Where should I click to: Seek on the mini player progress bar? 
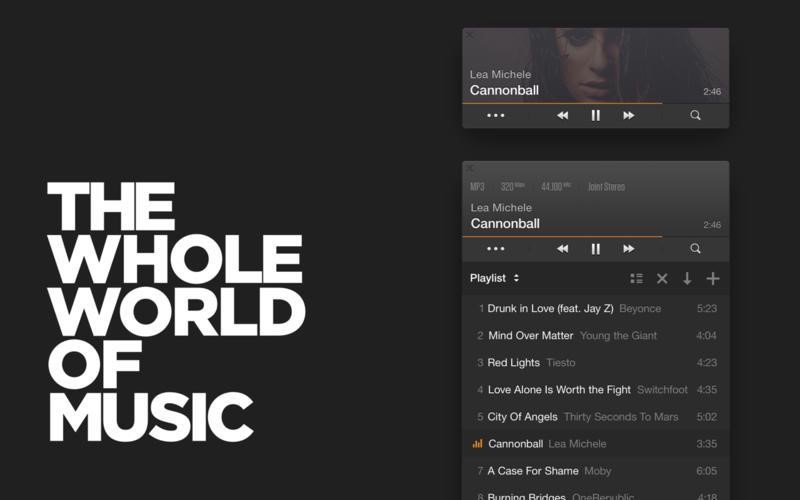point(595,103)
